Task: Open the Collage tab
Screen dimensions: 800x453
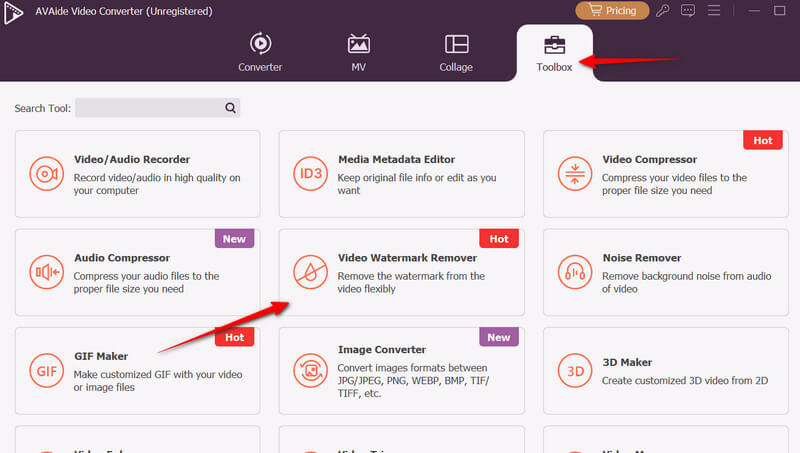Action: (x=456, y=53)
